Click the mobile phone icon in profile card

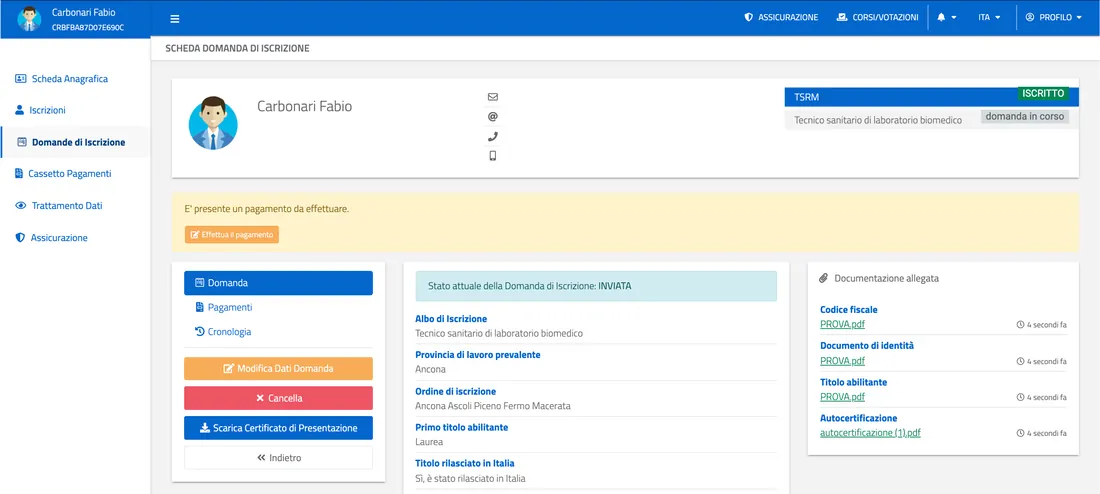tap(492, 156)
